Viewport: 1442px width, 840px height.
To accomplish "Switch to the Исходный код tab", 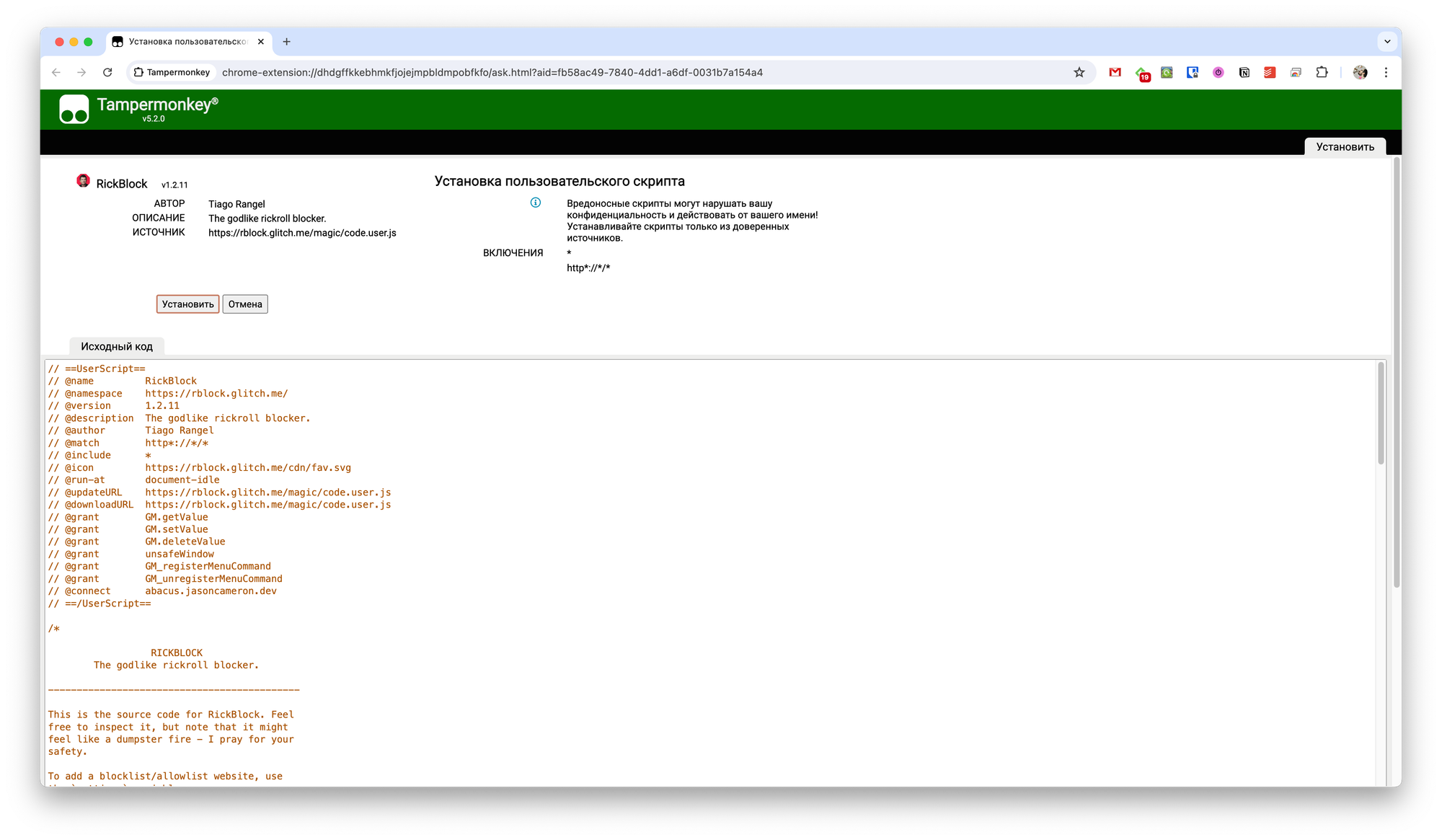I will pyautogui.click(x=117, y=346).
